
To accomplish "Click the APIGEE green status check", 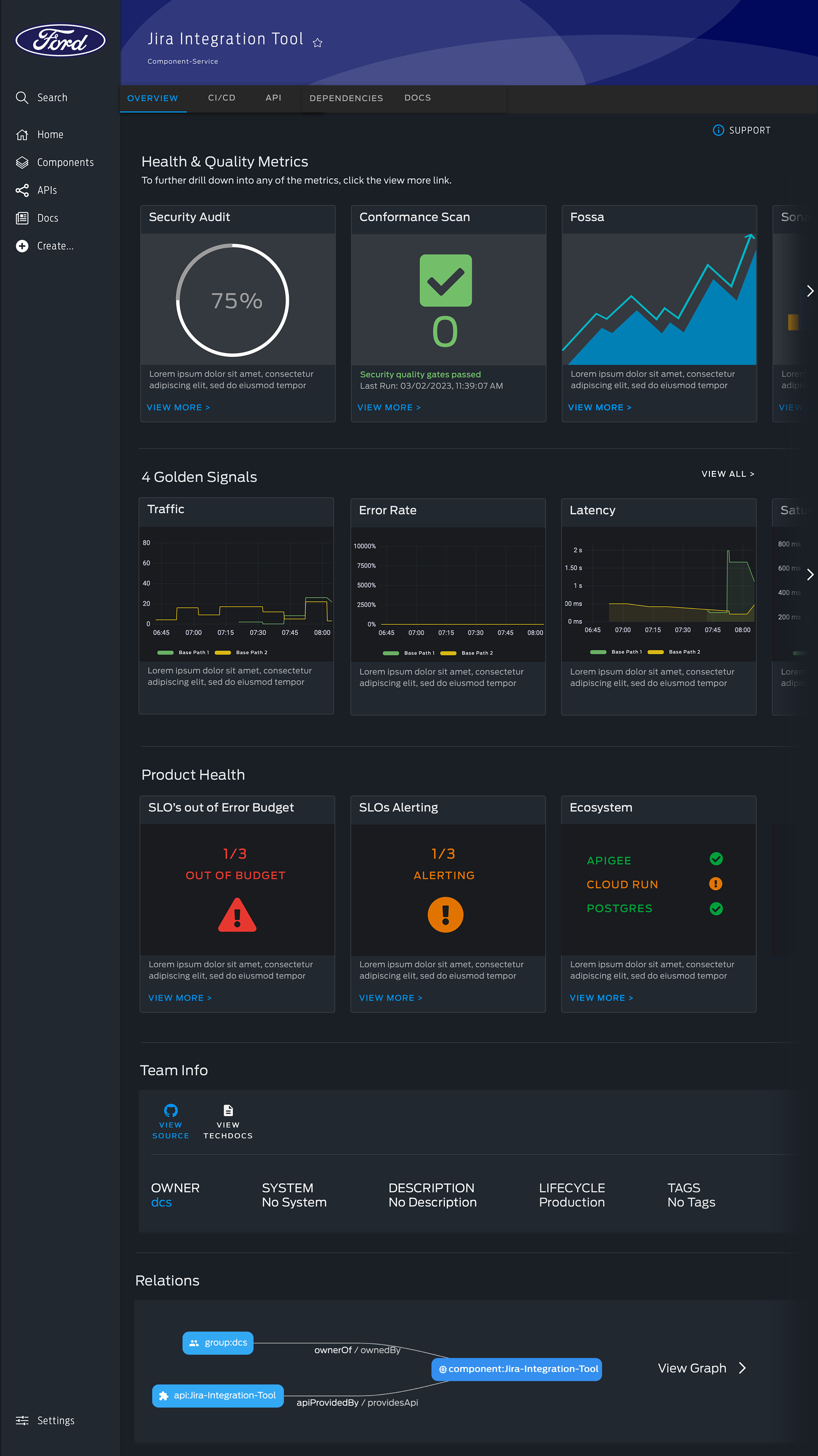I will click(x=716, y=859).
